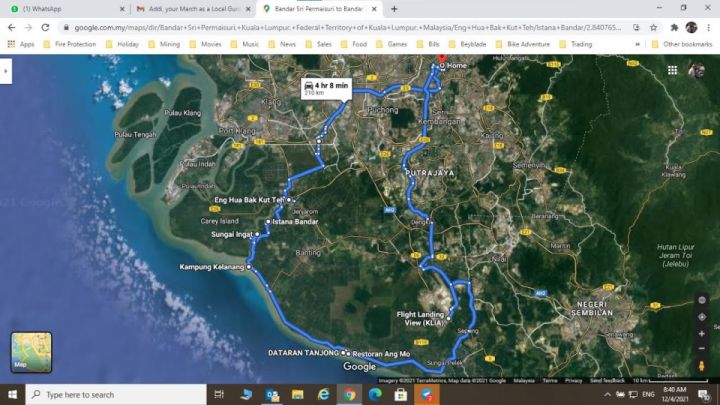Close the WhatsApp tab
Screen dimensions: 720x405
[122, 9]
